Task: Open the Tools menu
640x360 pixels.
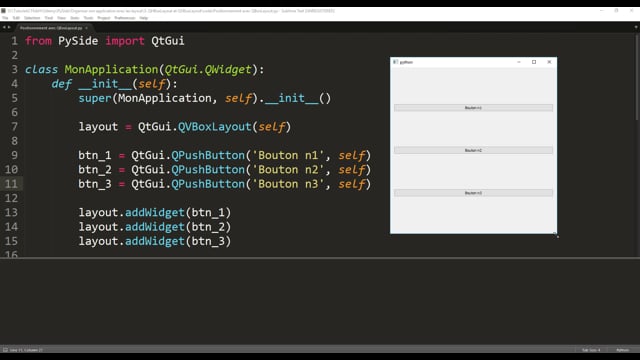Action: [x=88, y=18]
